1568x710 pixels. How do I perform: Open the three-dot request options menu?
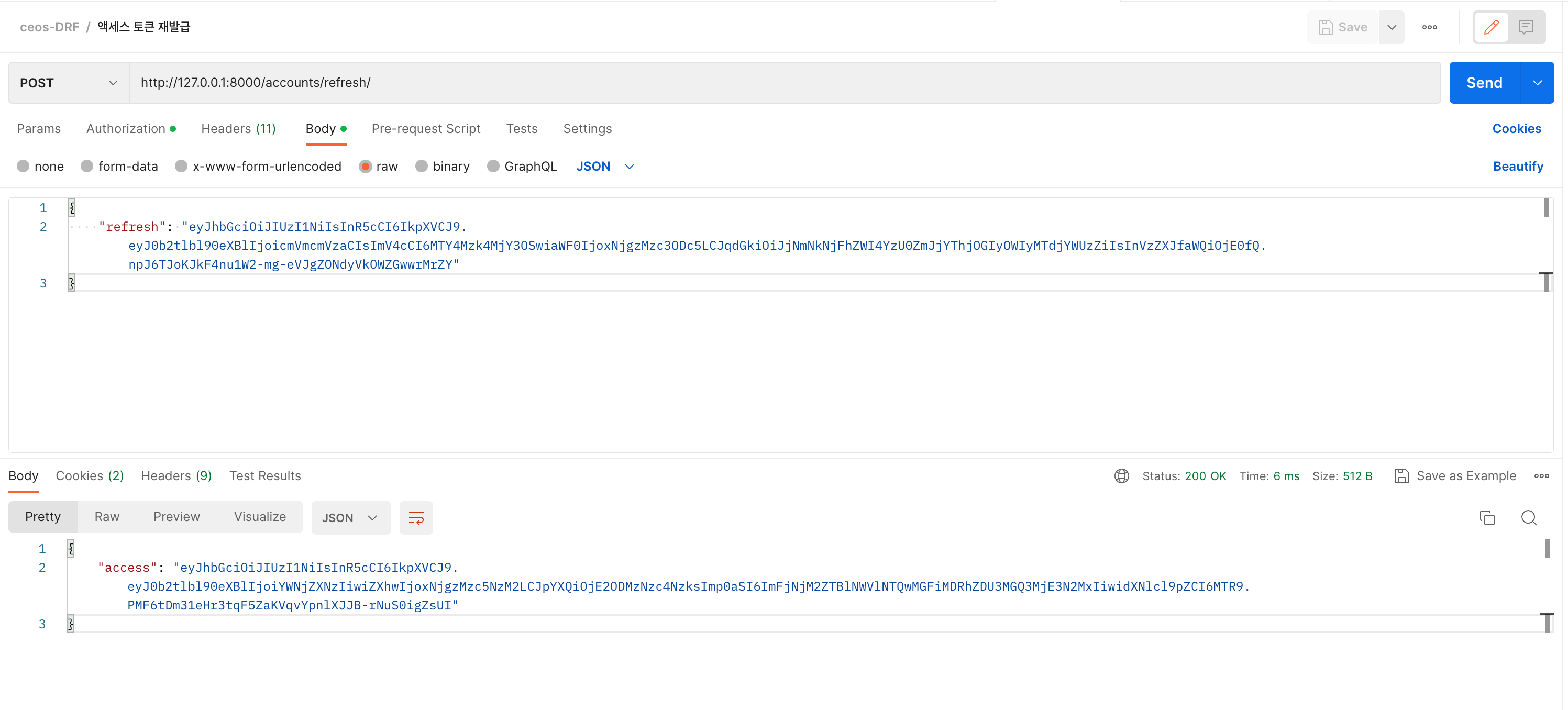pyautogui.click(x=1429, y=27)
